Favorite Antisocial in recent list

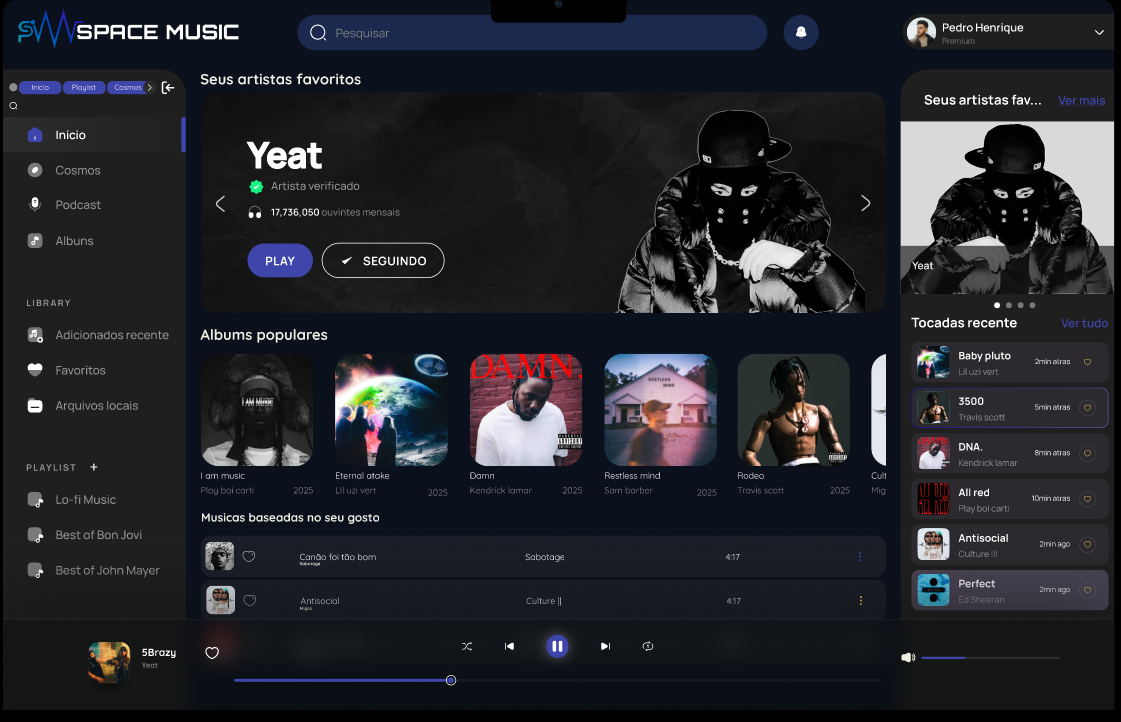1087,545
